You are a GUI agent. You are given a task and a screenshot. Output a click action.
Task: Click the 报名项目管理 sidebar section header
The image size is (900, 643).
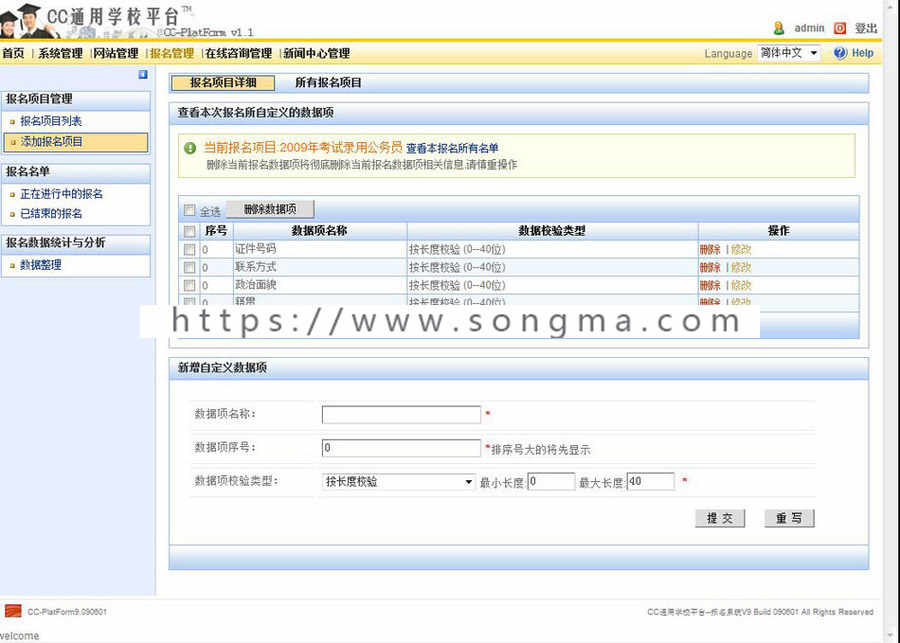tap(76, 99)
